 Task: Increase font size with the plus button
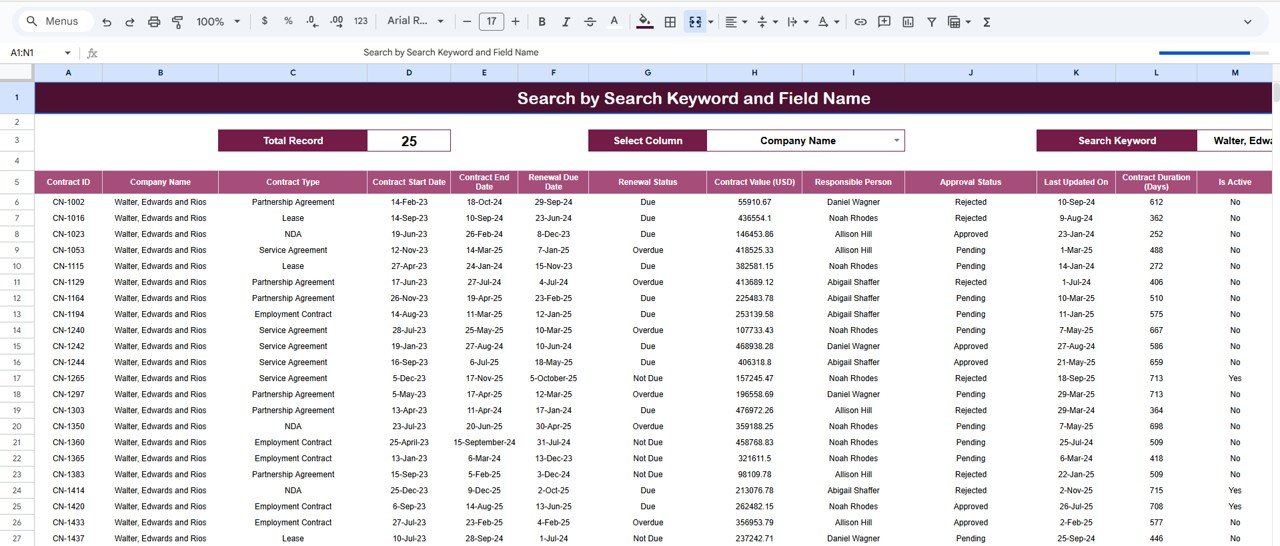tap(515, 21)
